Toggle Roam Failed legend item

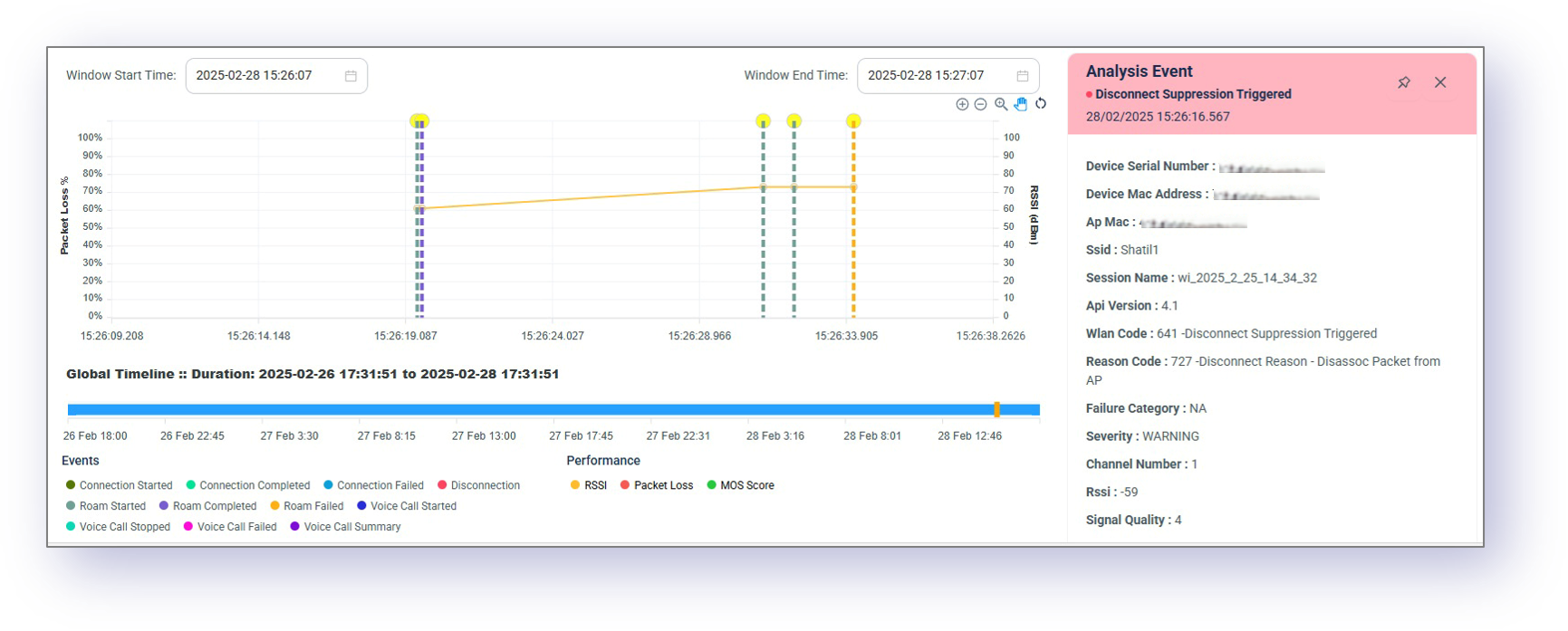[307, 506]
